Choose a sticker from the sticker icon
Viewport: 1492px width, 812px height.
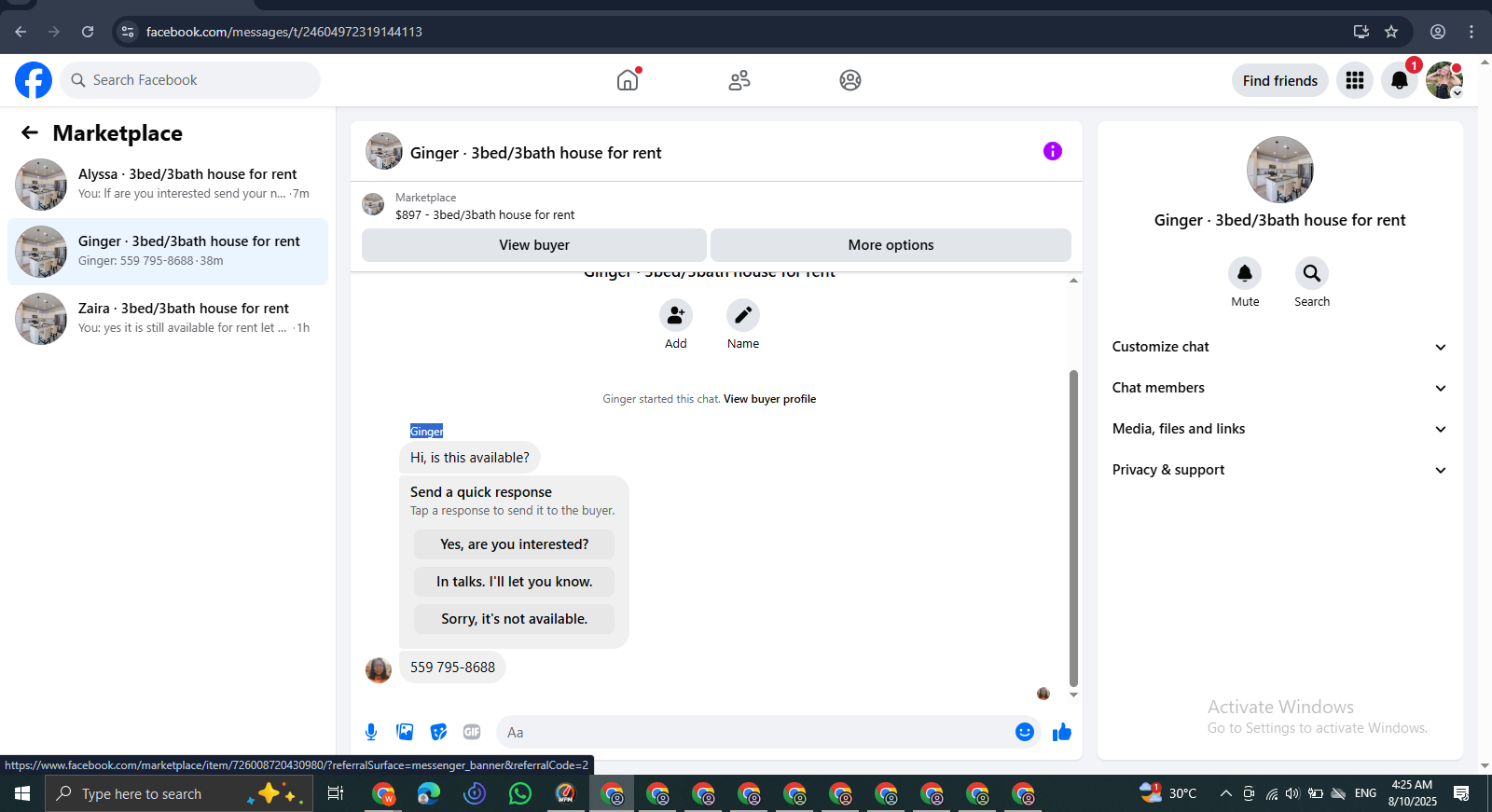tap(438, 732)
